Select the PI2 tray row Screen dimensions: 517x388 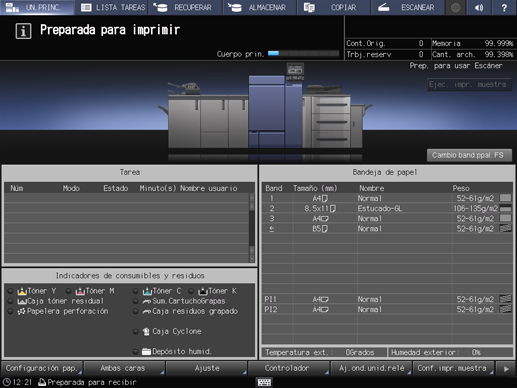387,309
